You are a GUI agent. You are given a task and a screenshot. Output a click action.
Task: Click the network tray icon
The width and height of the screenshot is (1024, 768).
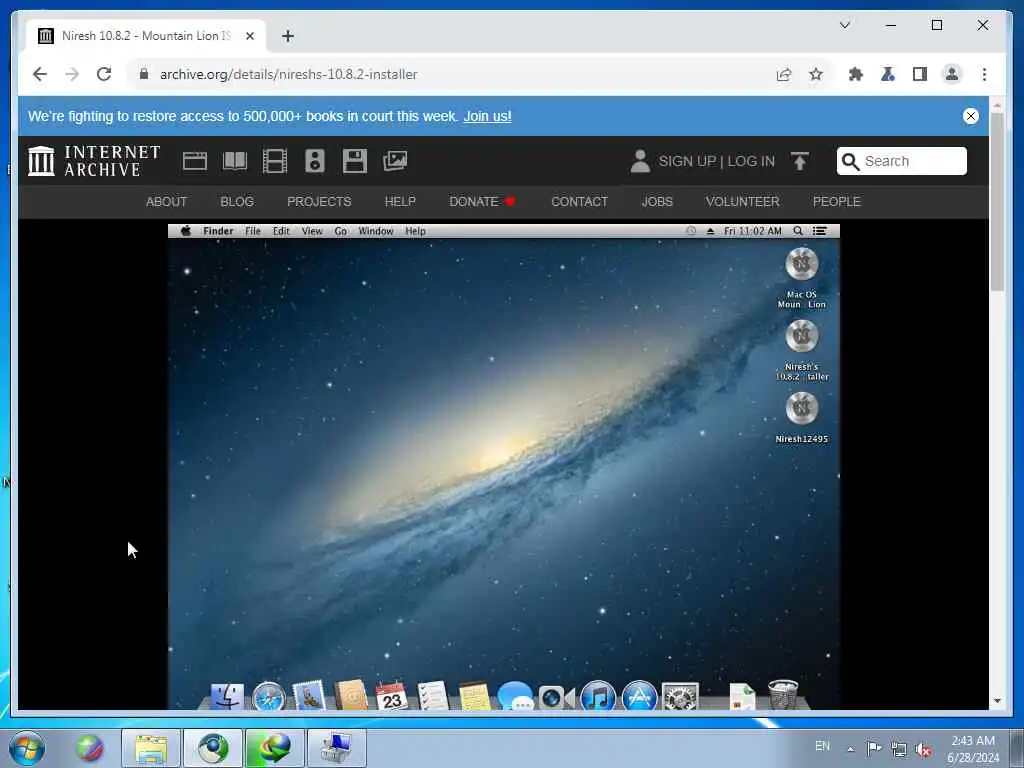pos(899,750)
